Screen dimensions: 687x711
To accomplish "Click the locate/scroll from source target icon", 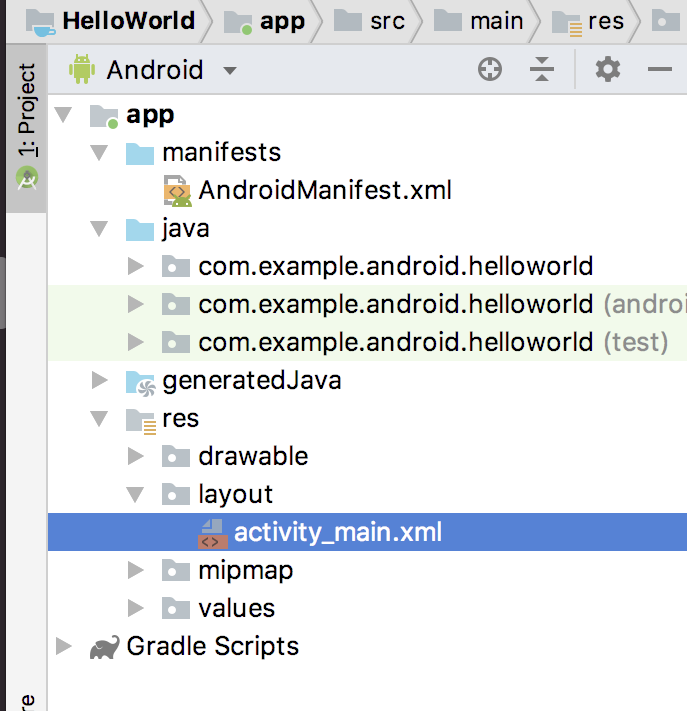I will (x=490, y=69).
